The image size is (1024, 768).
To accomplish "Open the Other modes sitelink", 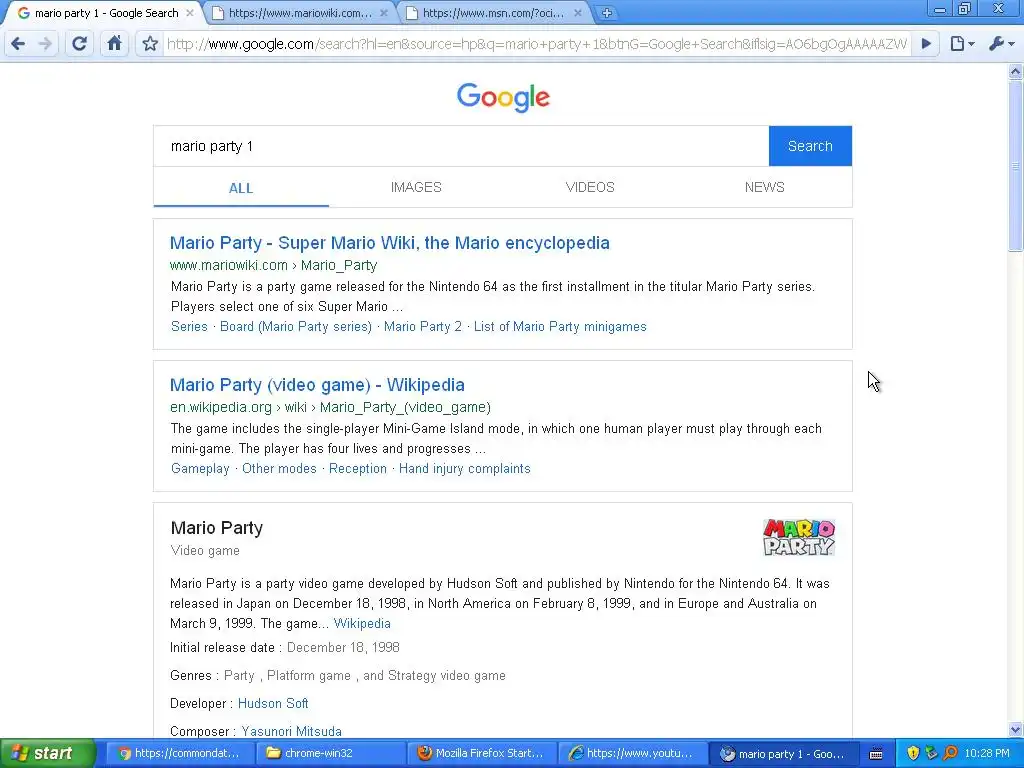I will click(x=279, y=469).
